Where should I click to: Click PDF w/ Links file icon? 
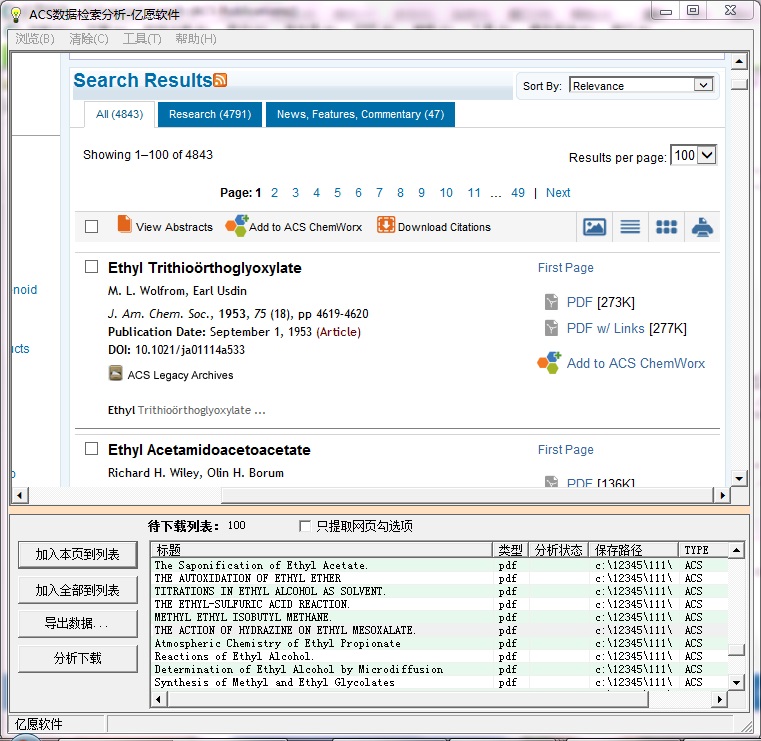551,328
